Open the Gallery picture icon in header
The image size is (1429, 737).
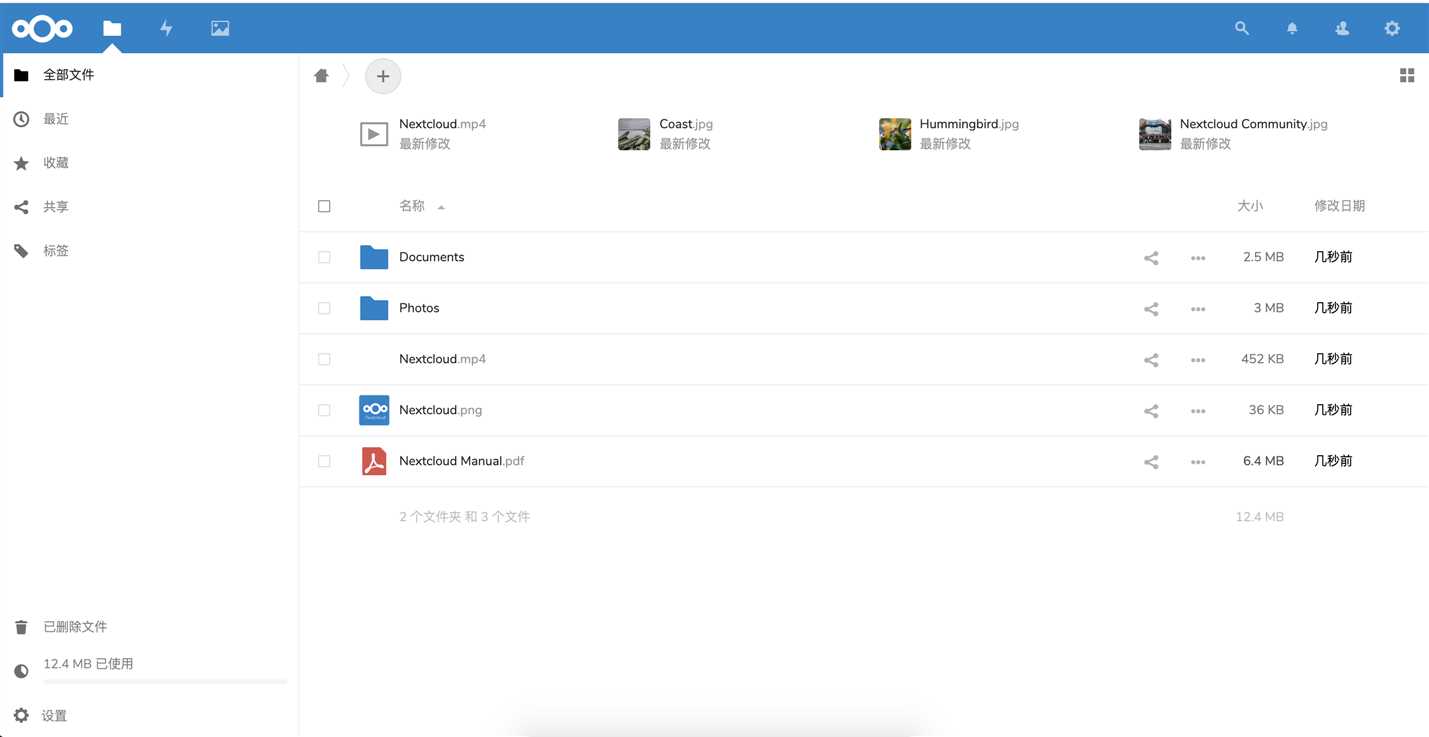[220, 29]
